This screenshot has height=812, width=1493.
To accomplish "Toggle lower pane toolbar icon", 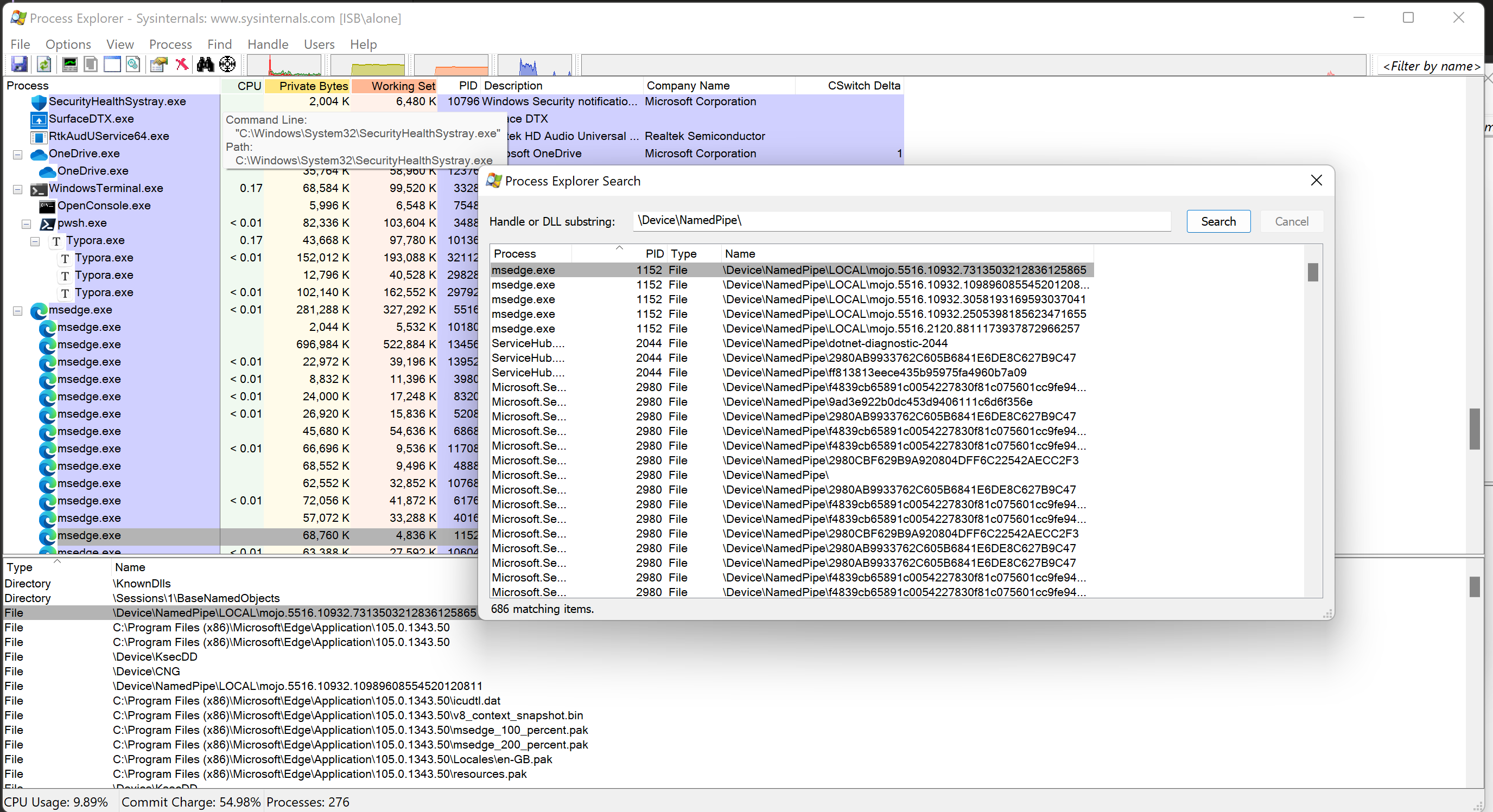I will click(112, 65).
